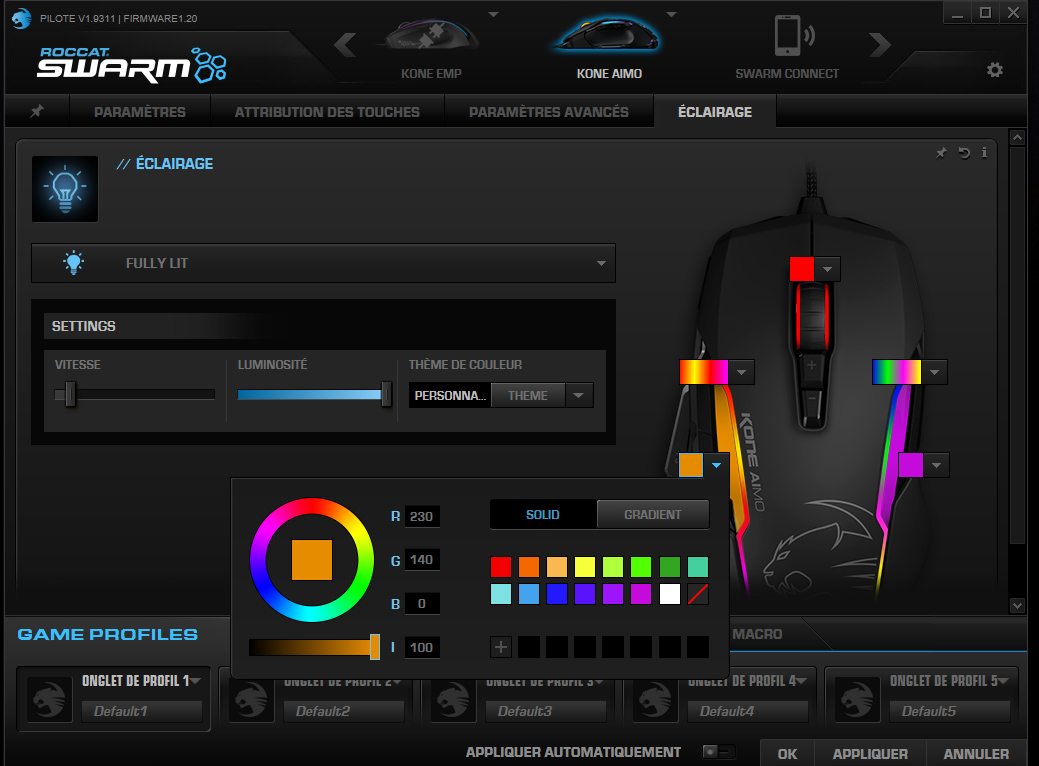This screenshot has height=766, width=1039.
Task: Click Roccat icon of profile 5
Action: click(857, 698)
